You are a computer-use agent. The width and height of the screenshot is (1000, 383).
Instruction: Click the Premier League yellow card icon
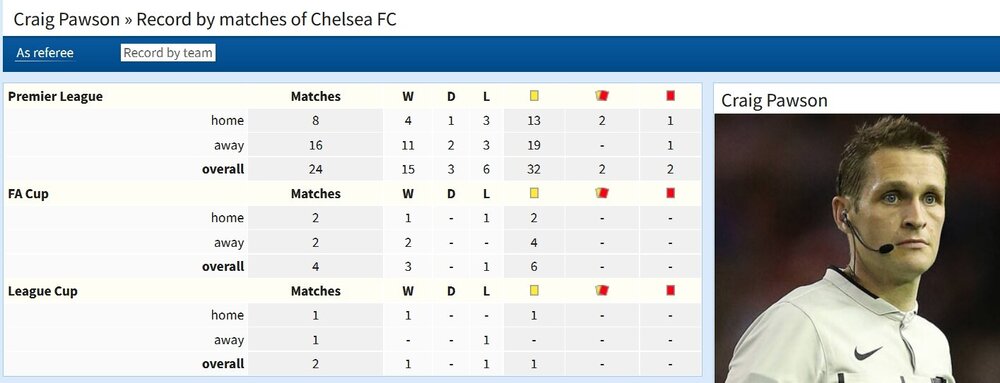click(x=534, y=96)
